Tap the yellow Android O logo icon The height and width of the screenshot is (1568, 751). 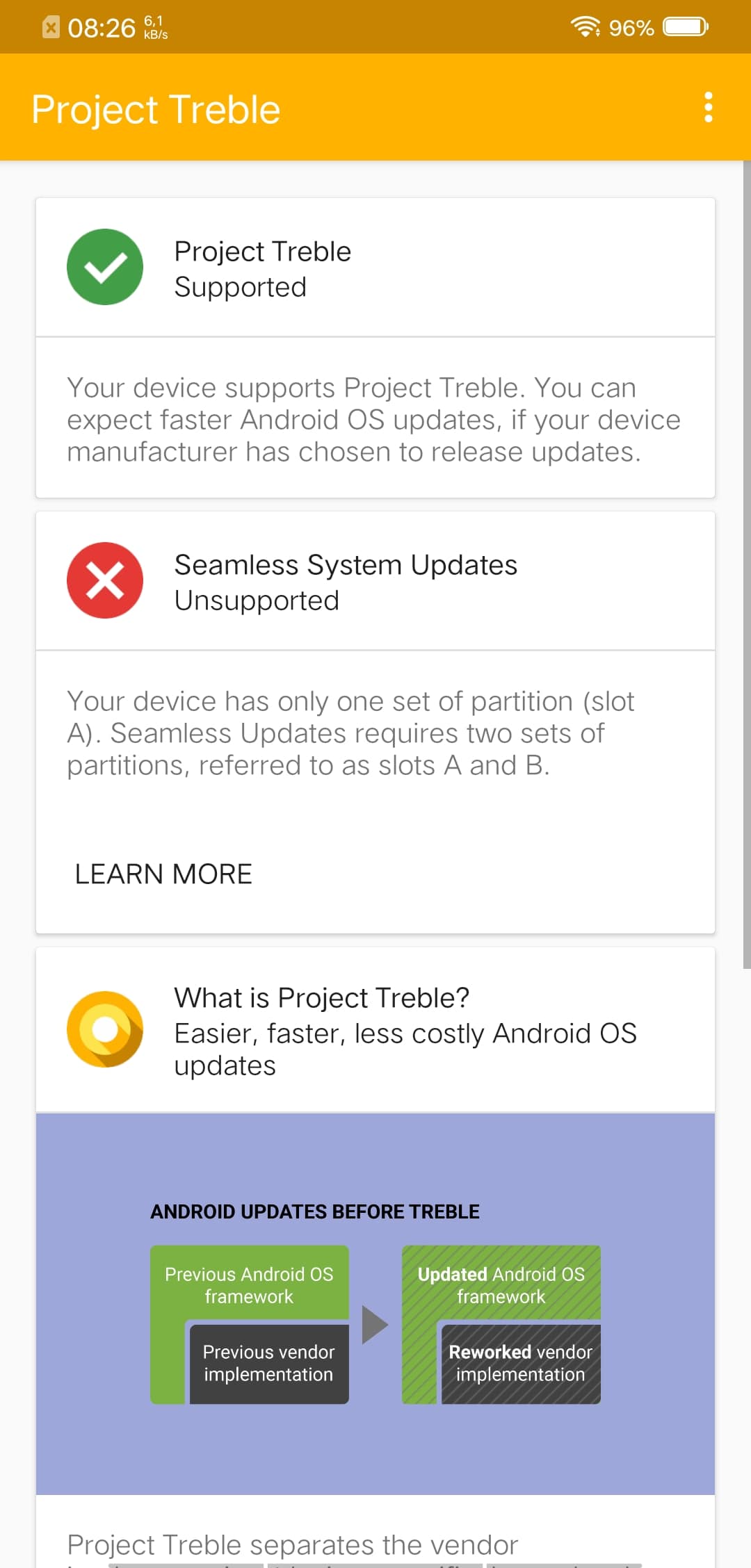coord(105,1029)
